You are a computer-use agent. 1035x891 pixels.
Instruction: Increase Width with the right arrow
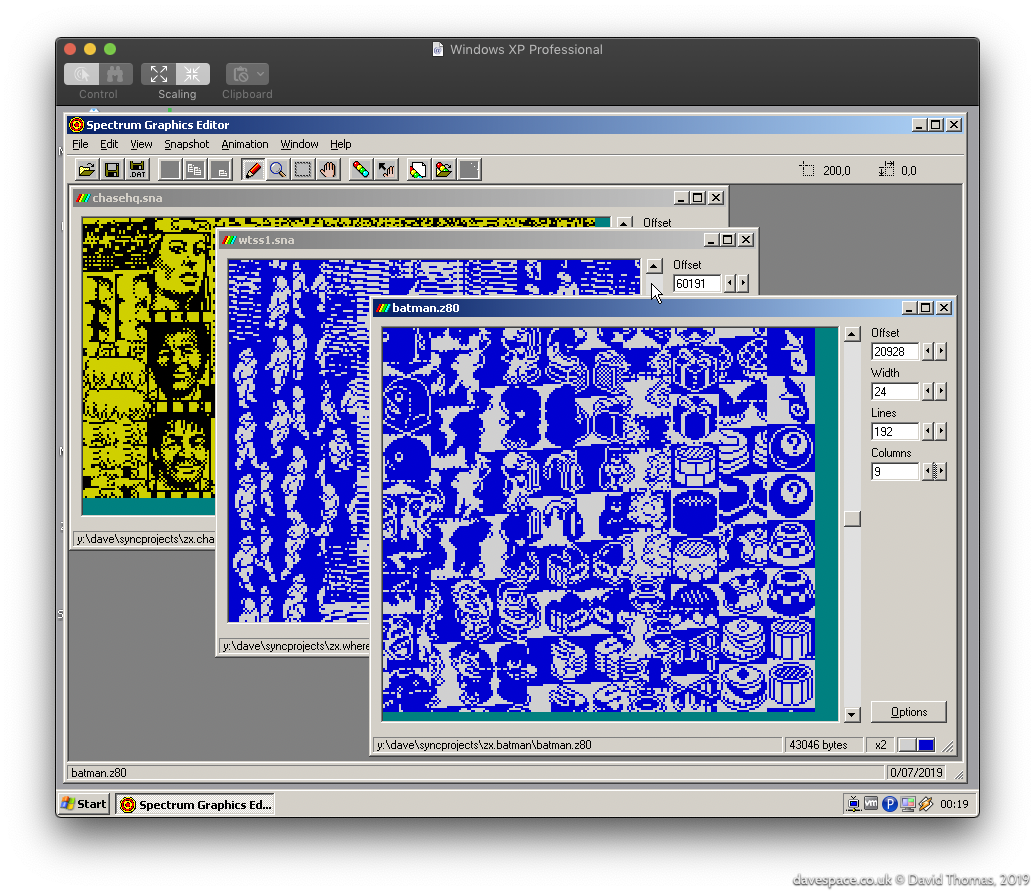tap(941, 391)
